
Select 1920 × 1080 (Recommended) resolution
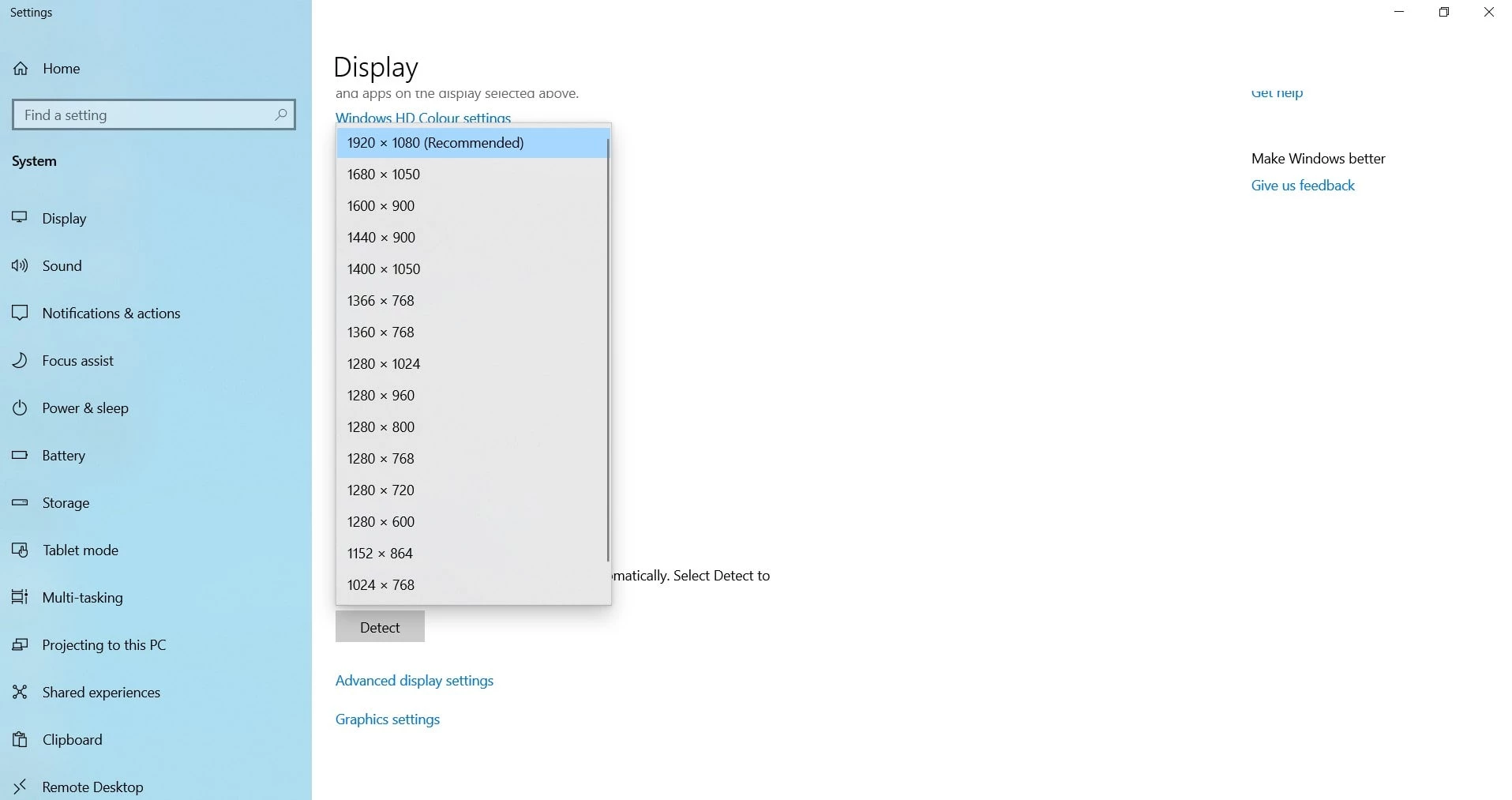471,143
